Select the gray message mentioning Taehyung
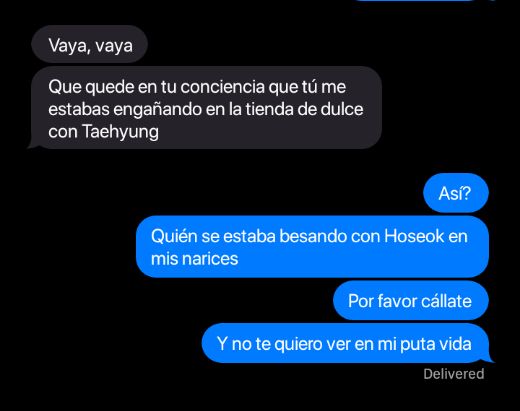Viewport: 520px width, 411px height. point(206,108)
